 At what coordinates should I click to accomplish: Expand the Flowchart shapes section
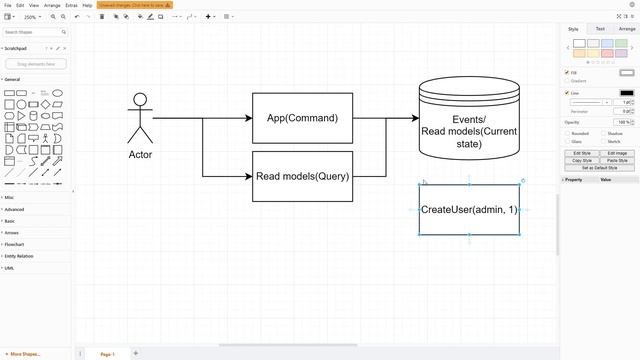pos(14,244)
